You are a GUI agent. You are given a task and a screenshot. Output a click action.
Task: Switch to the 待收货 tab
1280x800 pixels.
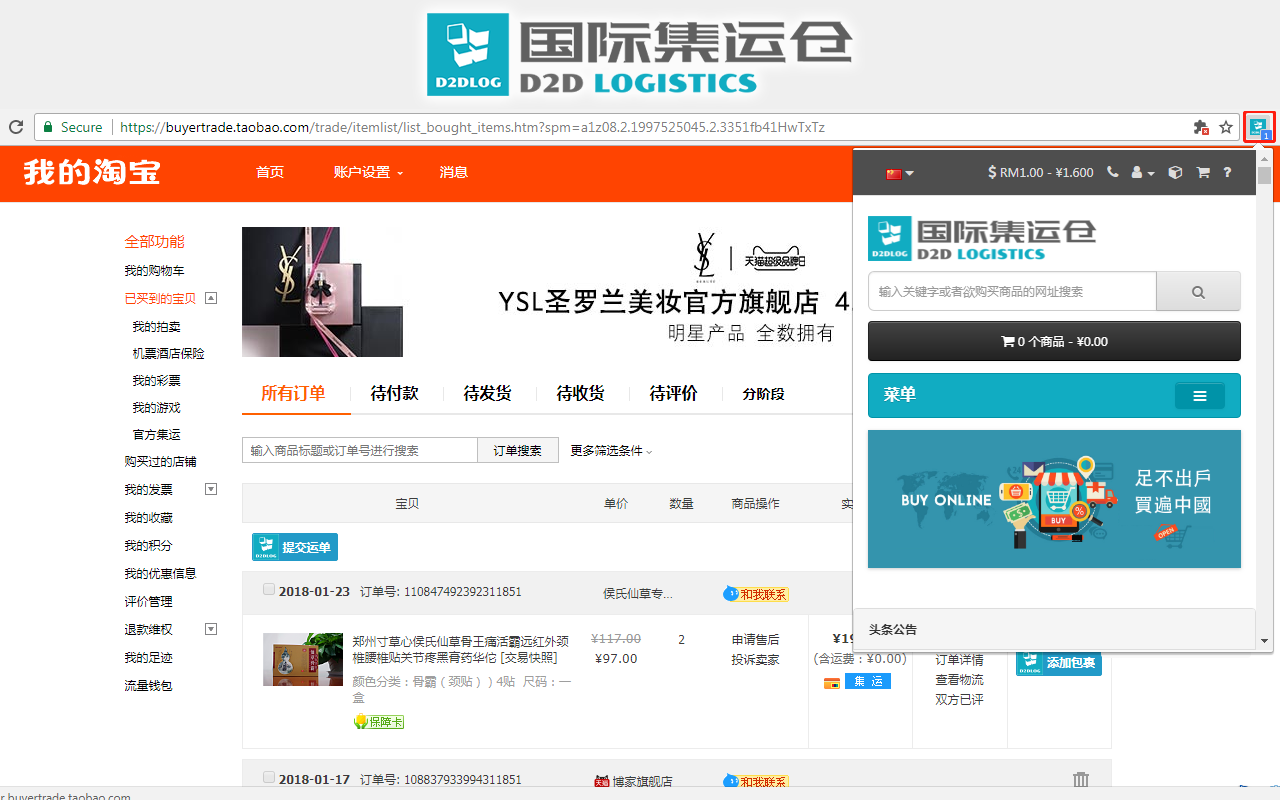tap(580, 393)
